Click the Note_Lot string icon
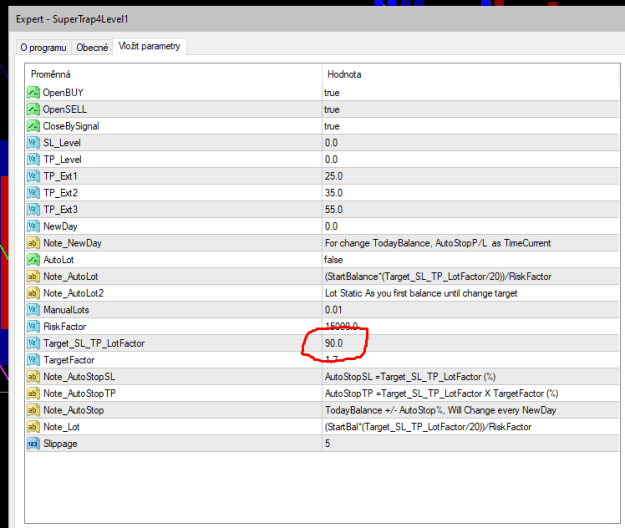Screen dimensions: 625x528 [x=33, y=427]
